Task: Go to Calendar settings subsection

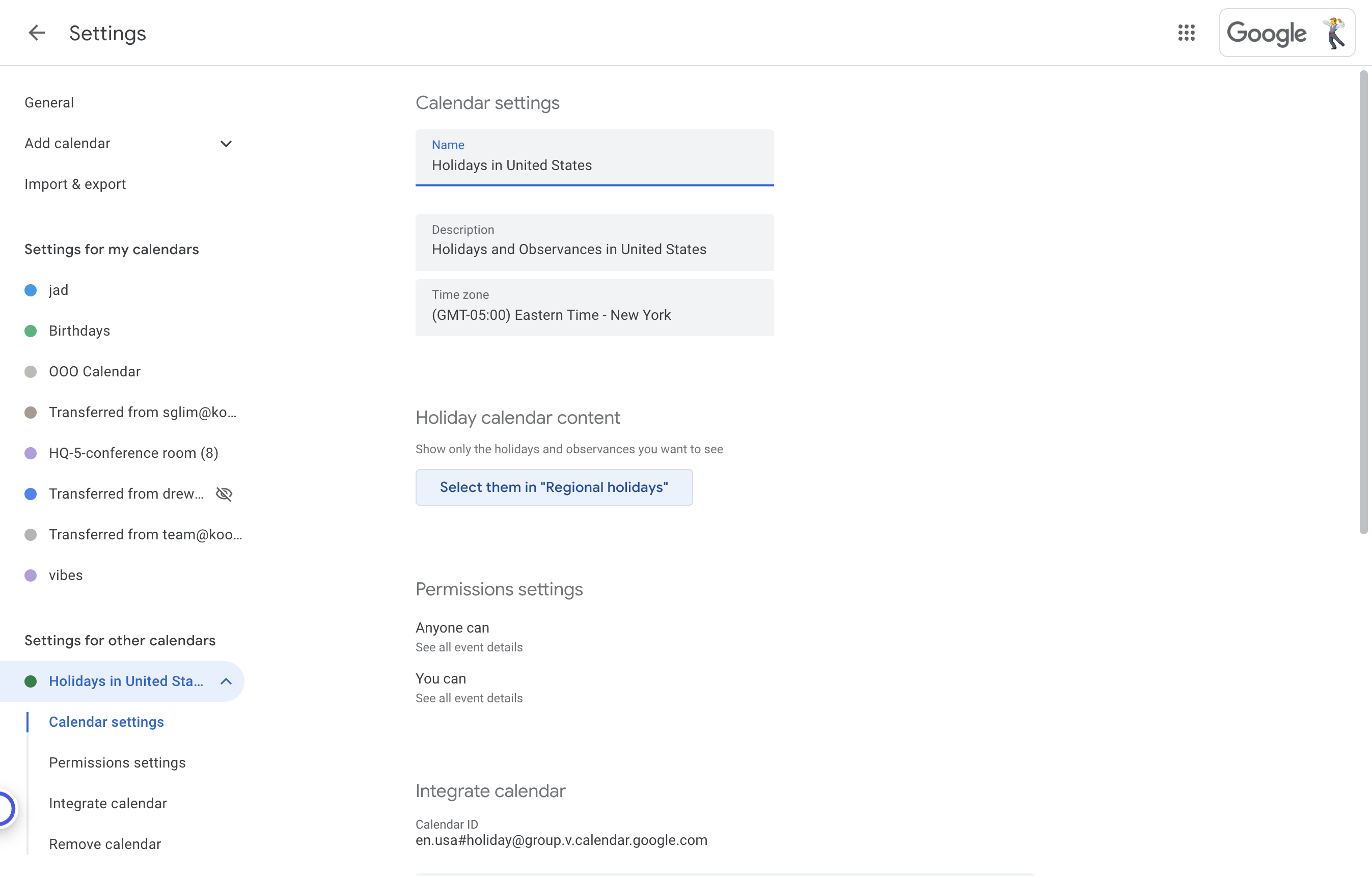Action: click(x=106, y=722)
